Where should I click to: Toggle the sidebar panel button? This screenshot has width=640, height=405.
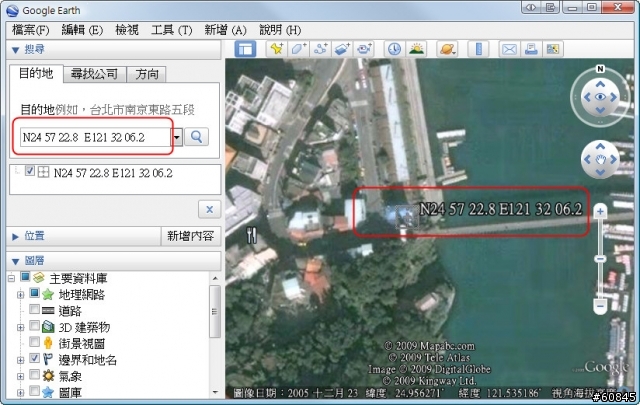[x=245, y=49]
